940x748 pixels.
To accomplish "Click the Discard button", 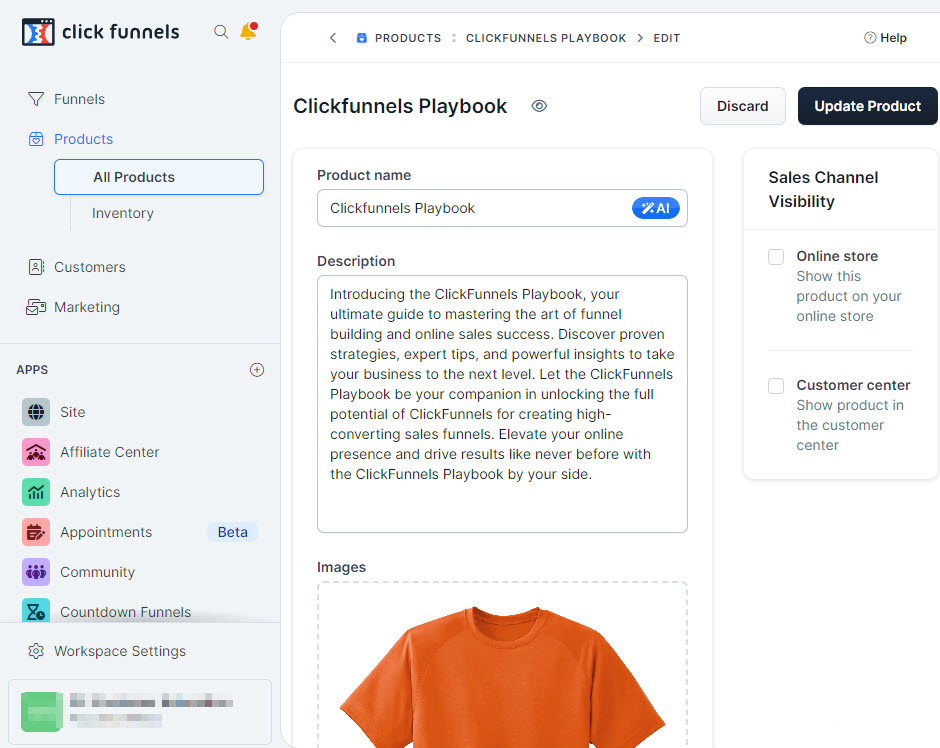I will 742,106.
